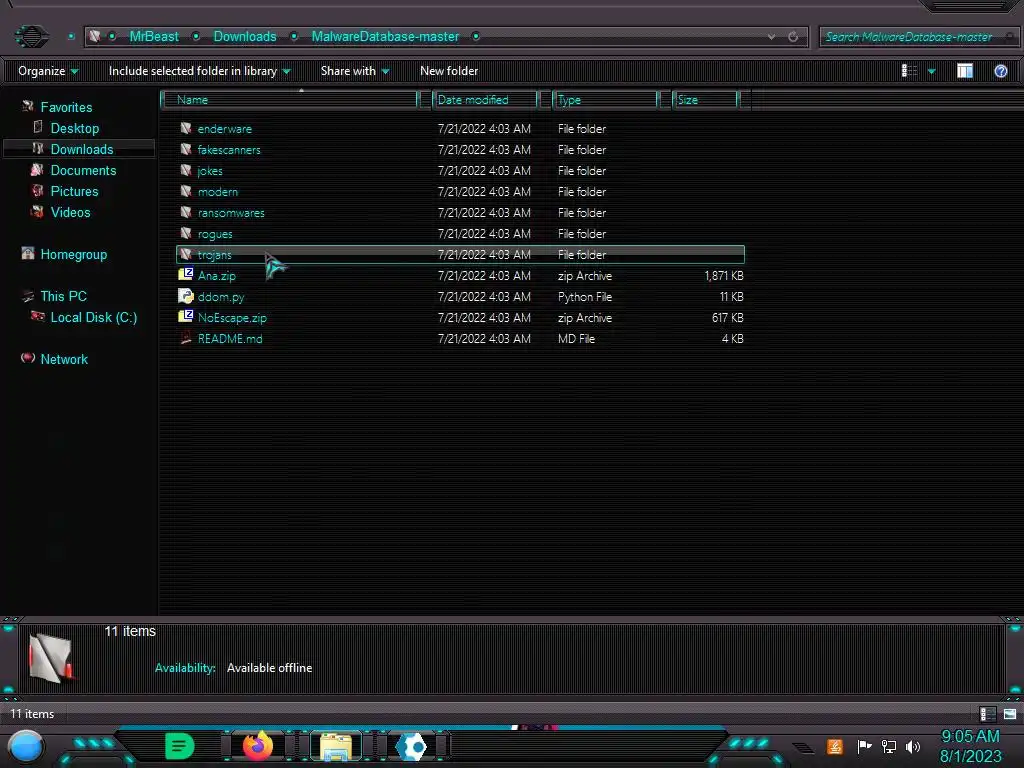
Task: Open Pictures in the navigation pane
Action: tap(74, 191)
